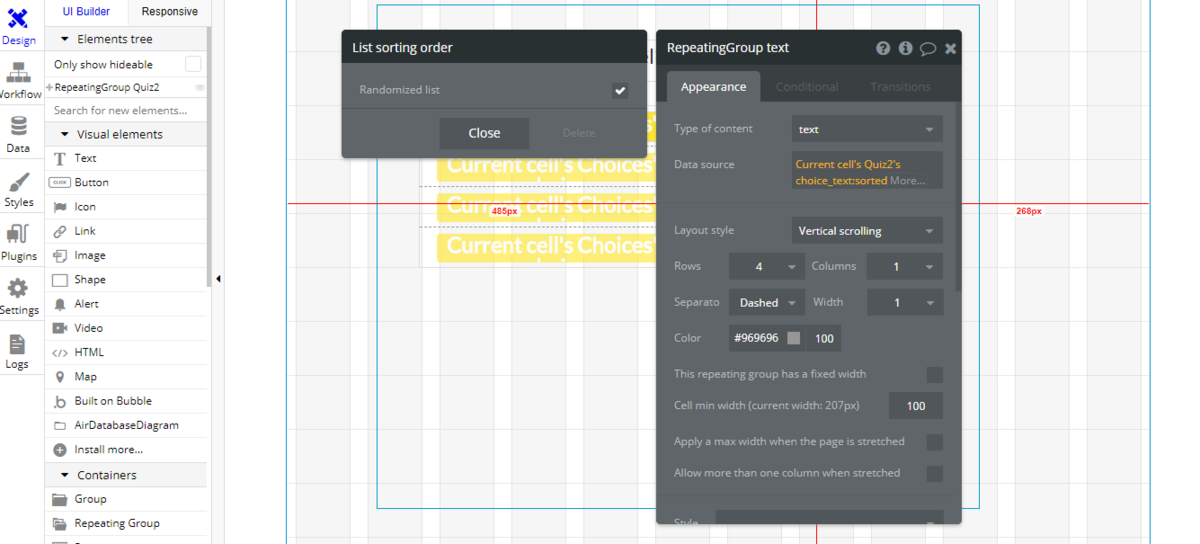Select the Conditional tab

807,87
